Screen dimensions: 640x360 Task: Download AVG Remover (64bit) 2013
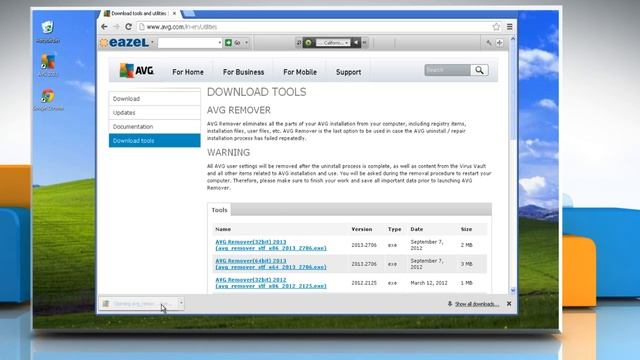click(x=271, y=264)
